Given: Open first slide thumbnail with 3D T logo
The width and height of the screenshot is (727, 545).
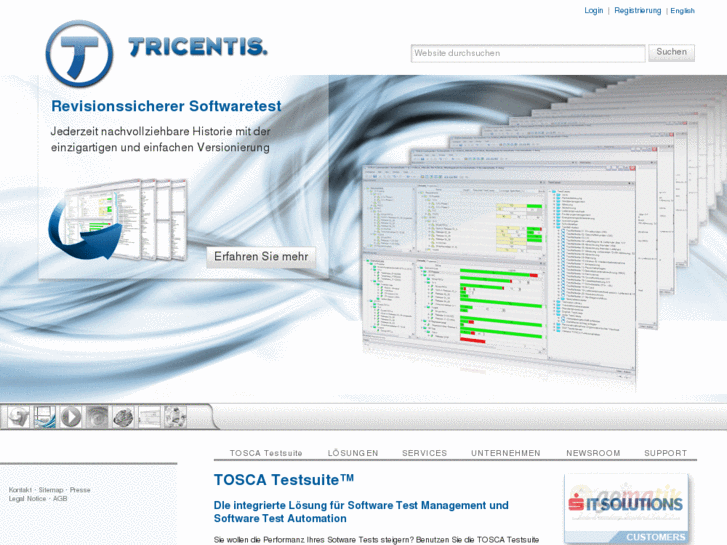Looking at the screenshot, I should coord(19,417).
